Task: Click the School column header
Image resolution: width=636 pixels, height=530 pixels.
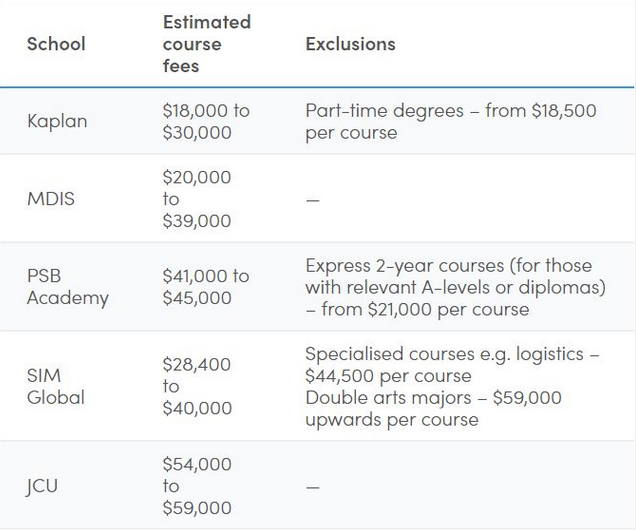Action: click(x=56, y=44)
